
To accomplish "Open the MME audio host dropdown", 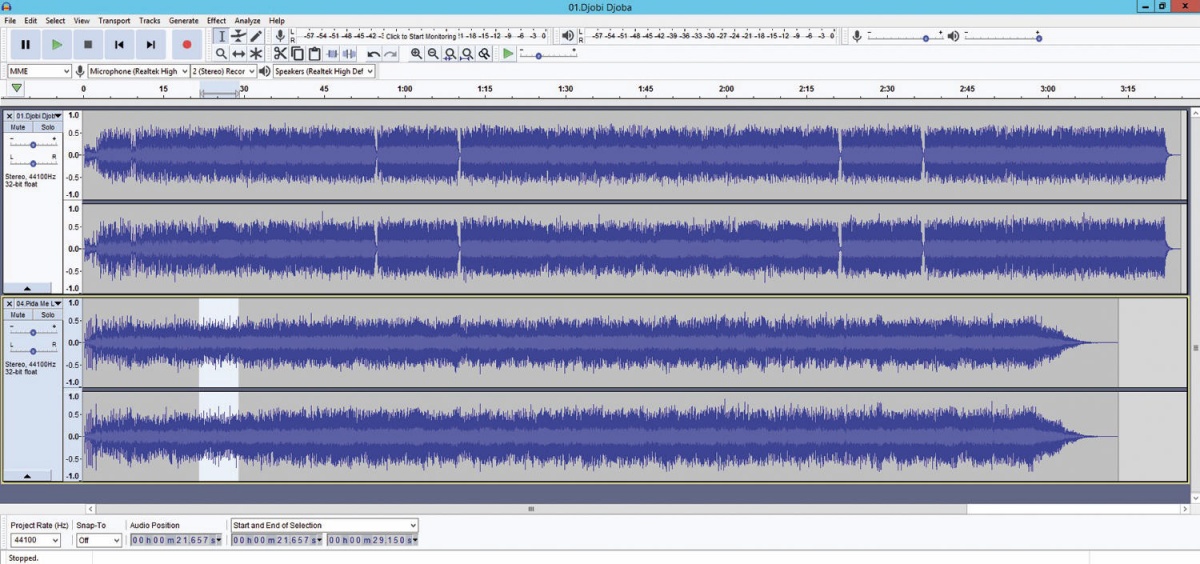I will (39, 71).
